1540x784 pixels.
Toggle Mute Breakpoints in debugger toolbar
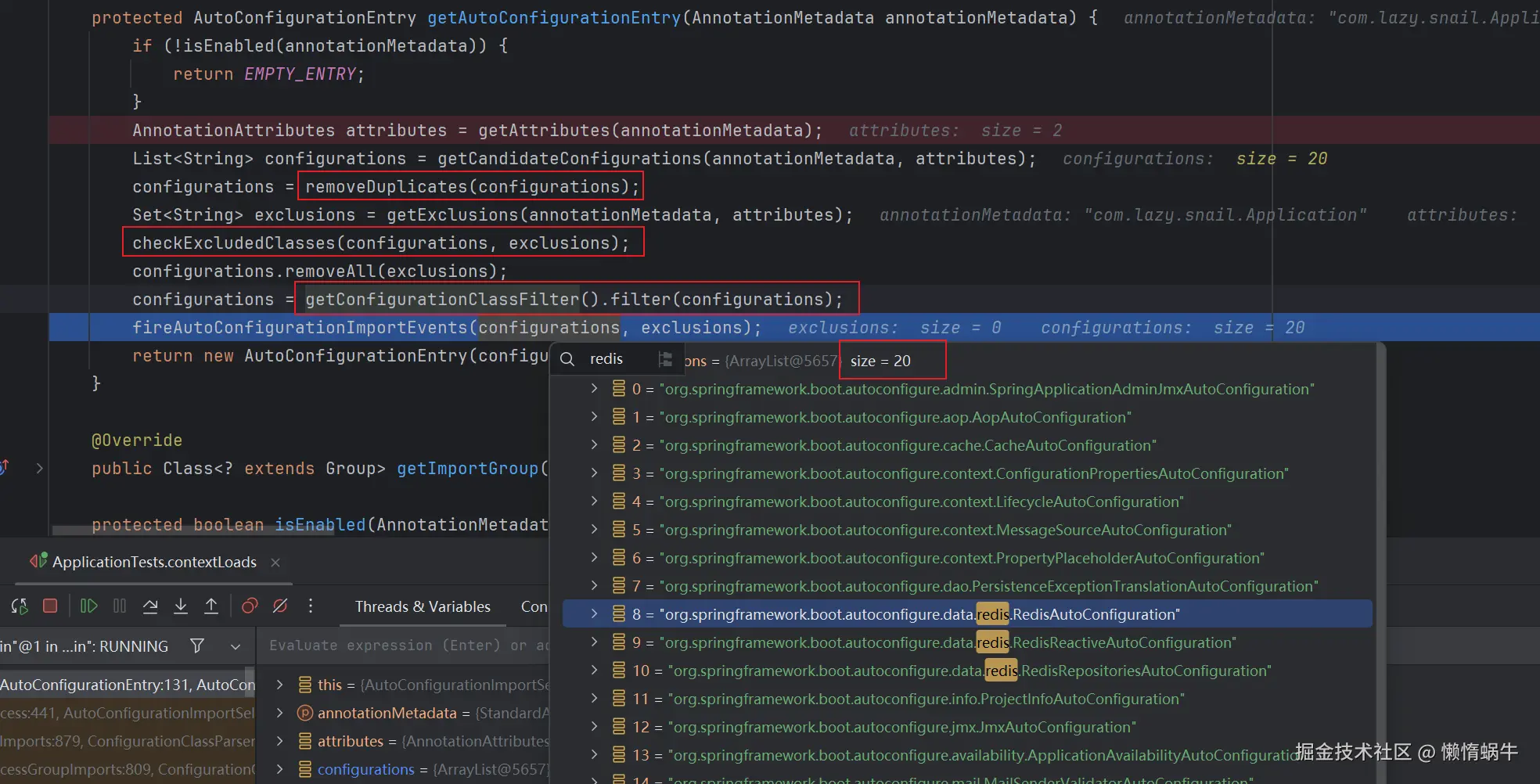point(280,606)
